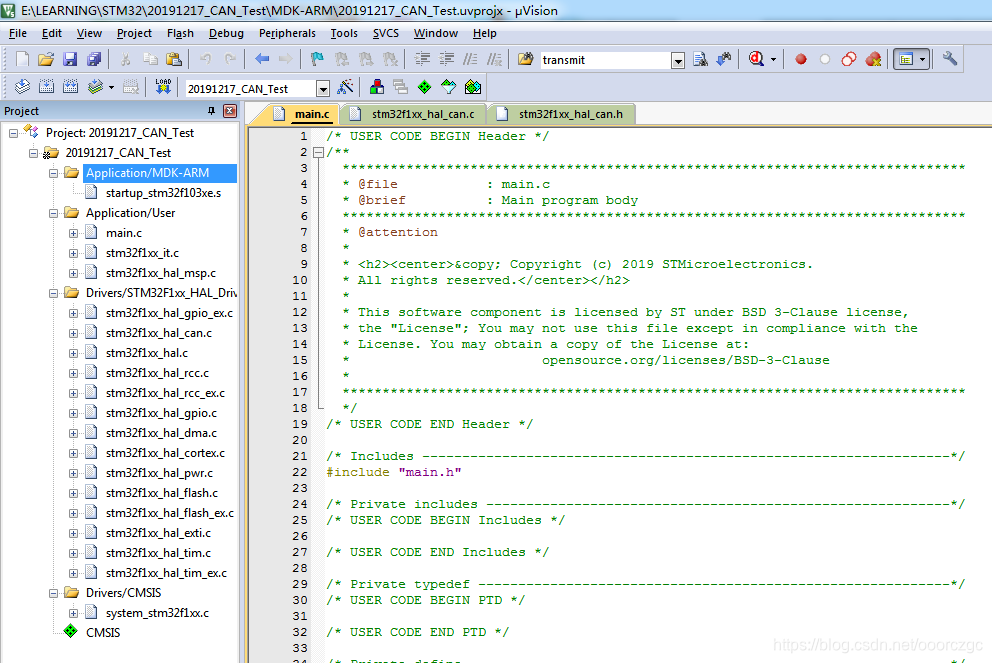Place cursor on the #include "main.h" line
This screenshot has width=992, height=663.
pos(394,473)
